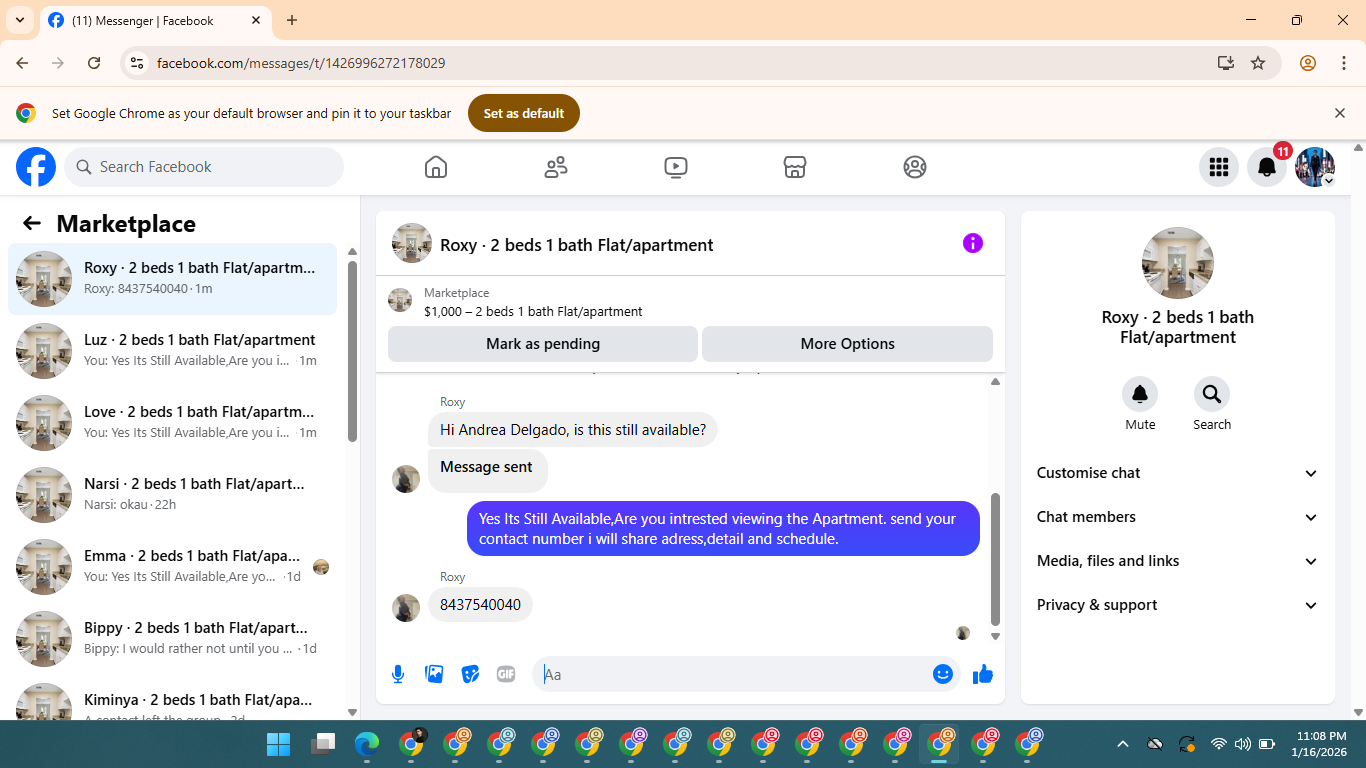Viewport: 1366px width, 768px height.
Task: Reload the page in Chrome
Action: coord(94,63)
